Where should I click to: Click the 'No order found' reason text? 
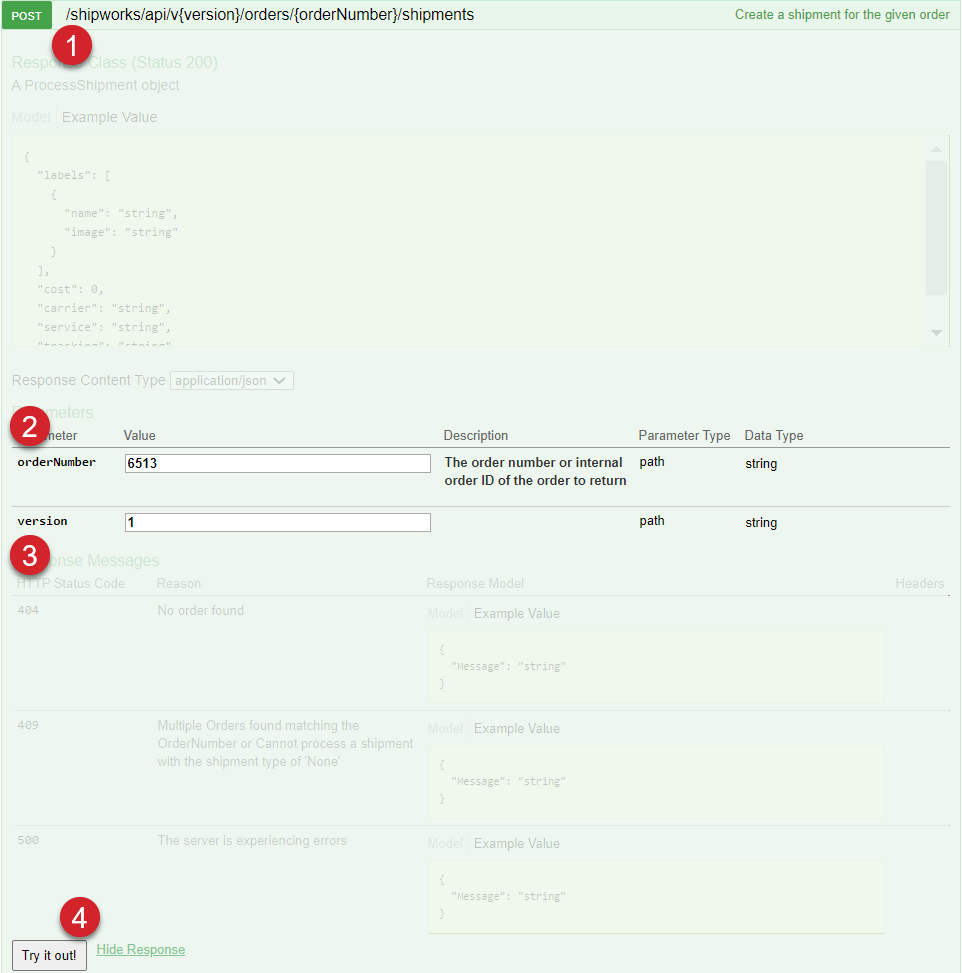click(200, 611)
